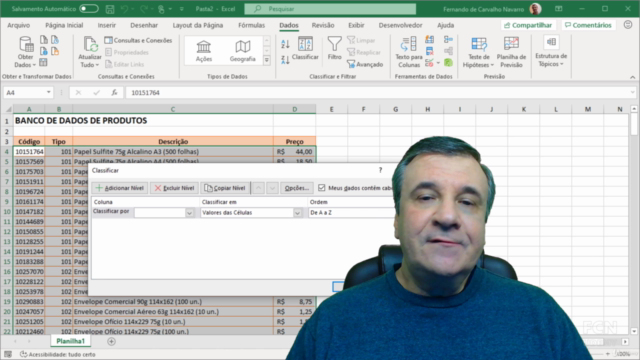This screenshot has width=640, height=360.
Task: Click the BANCO DE DADOS DE PRODUTOS title
Action: [81, 120]
